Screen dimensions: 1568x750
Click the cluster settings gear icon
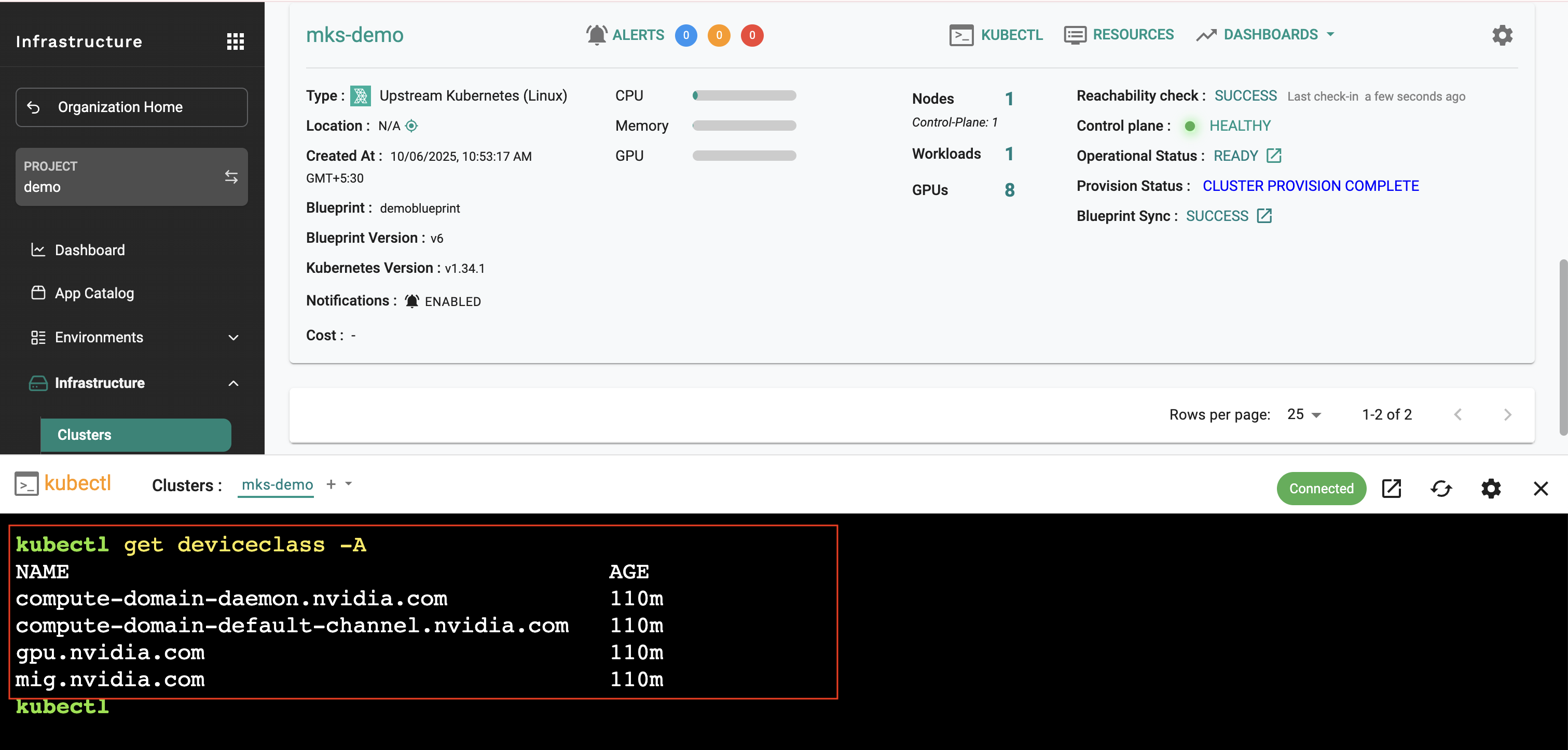1502,35
